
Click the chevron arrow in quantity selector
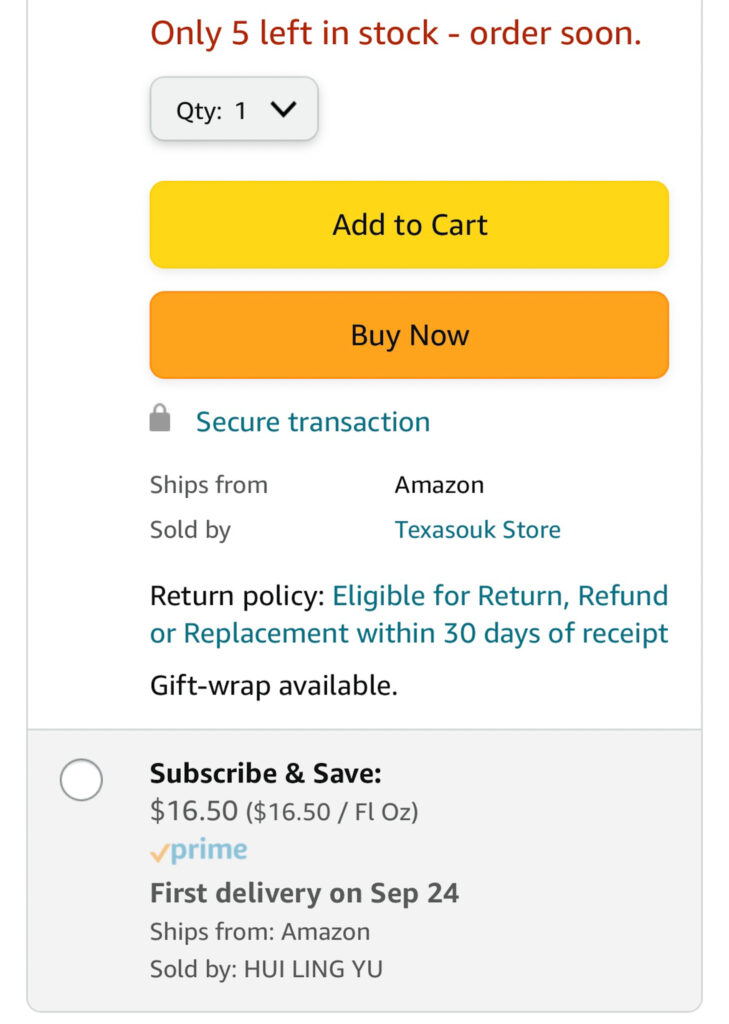284,110
